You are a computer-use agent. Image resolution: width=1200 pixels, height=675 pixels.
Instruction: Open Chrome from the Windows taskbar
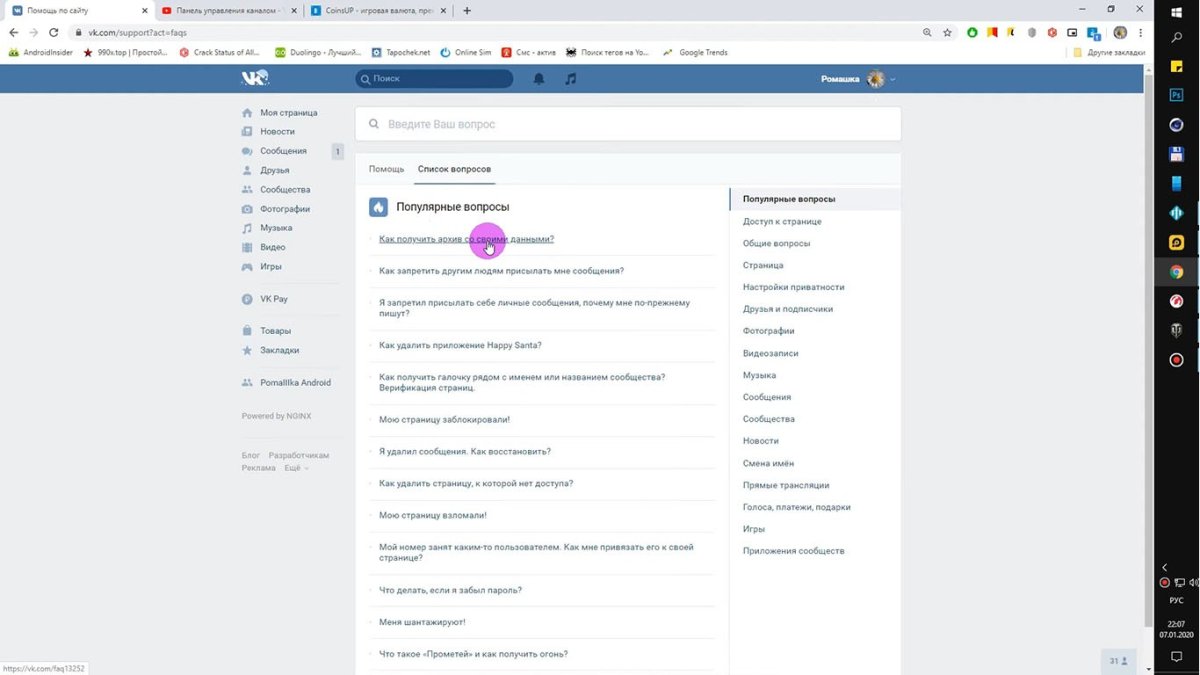point(1177,272)
